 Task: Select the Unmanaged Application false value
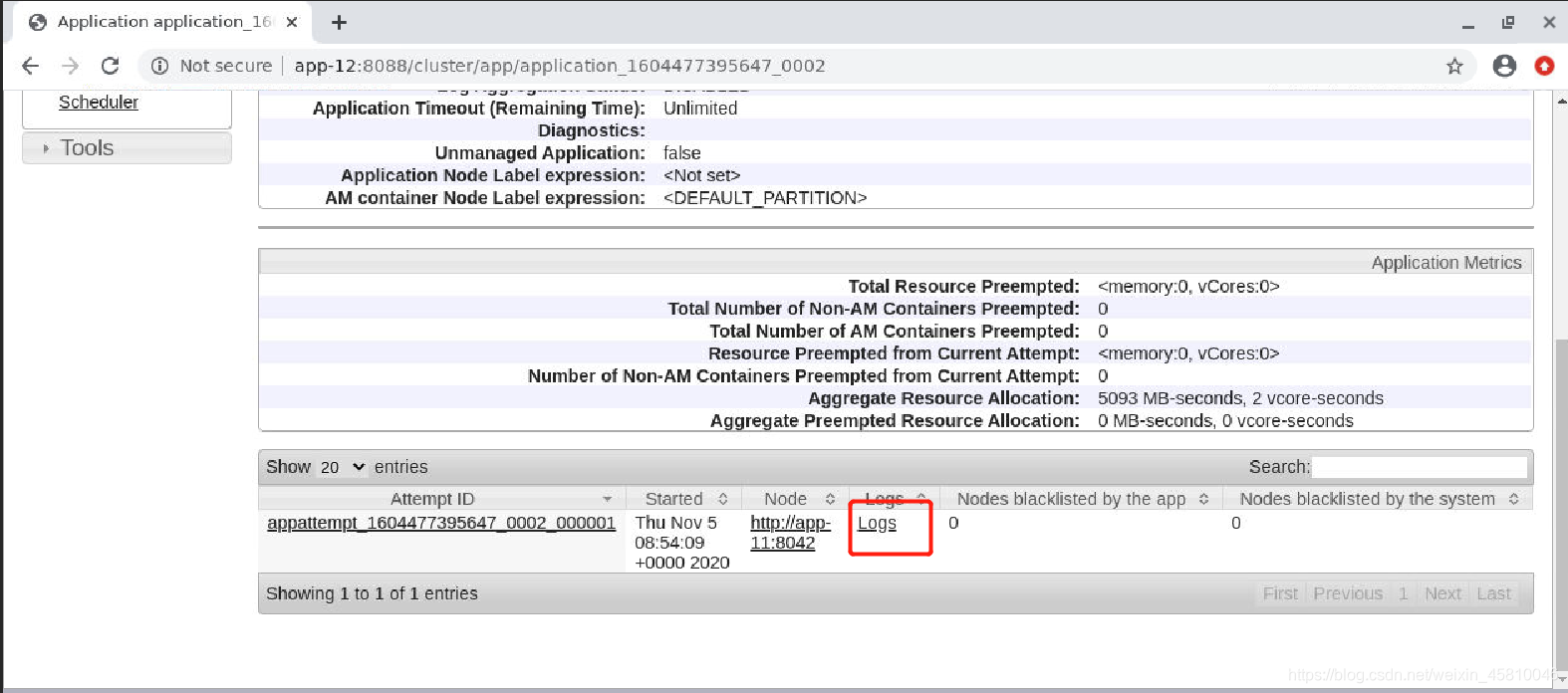(x=682, y=153)
